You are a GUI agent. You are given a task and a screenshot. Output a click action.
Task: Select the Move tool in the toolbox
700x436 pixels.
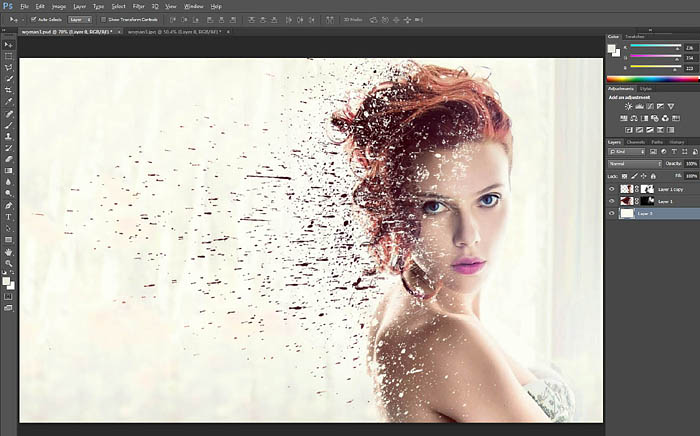point(9,45)
